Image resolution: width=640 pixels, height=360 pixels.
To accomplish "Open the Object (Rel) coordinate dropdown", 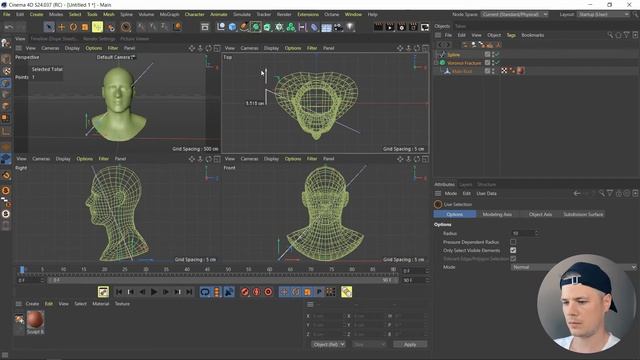I will (x=328, y=344).
